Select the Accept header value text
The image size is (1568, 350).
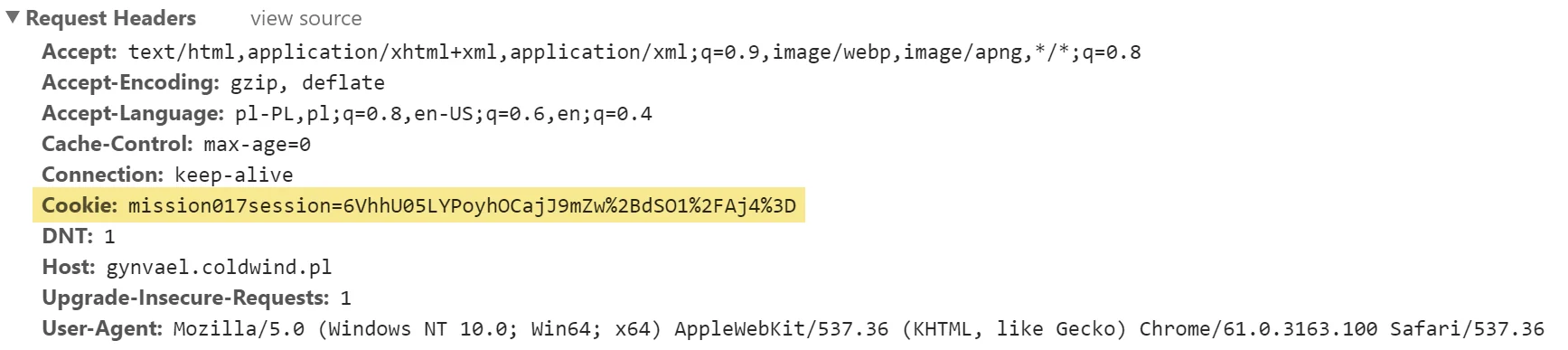(634, 52)
